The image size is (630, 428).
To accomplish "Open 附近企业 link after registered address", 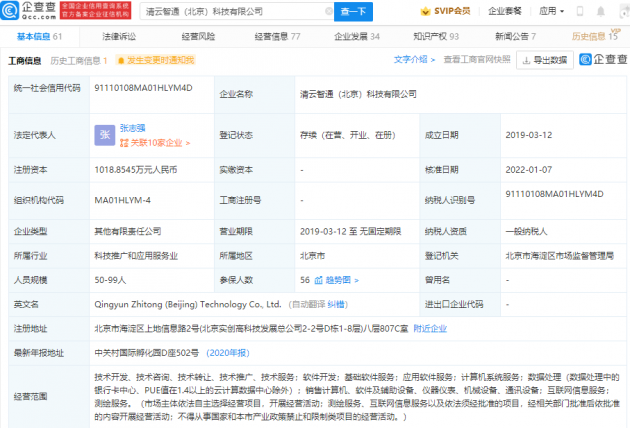I will pyautogui.click(x=430, y=329).
